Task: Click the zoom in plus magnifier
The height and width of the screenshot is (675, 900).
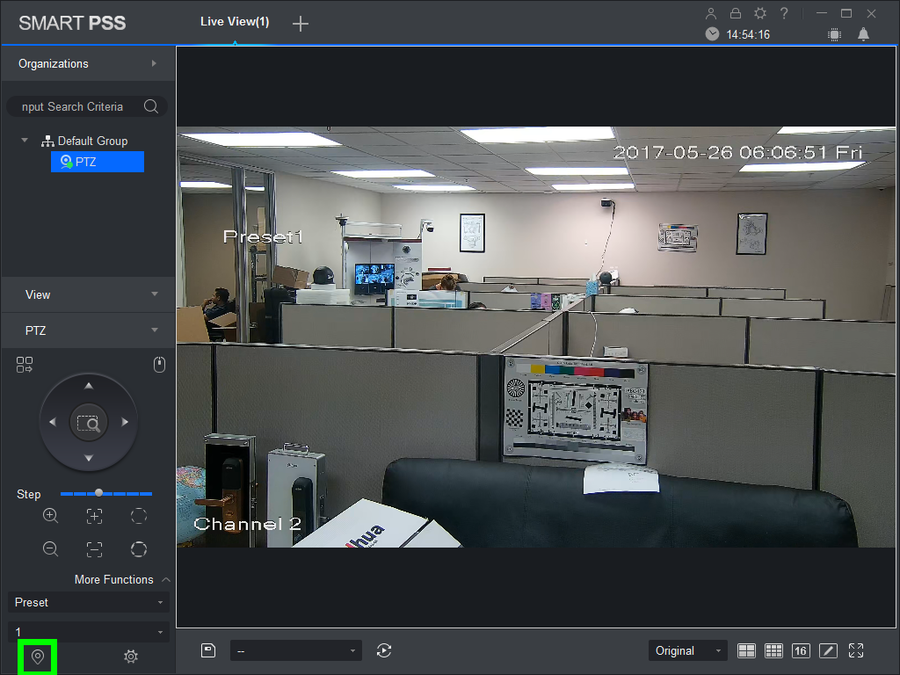Action: pos(51,515)
